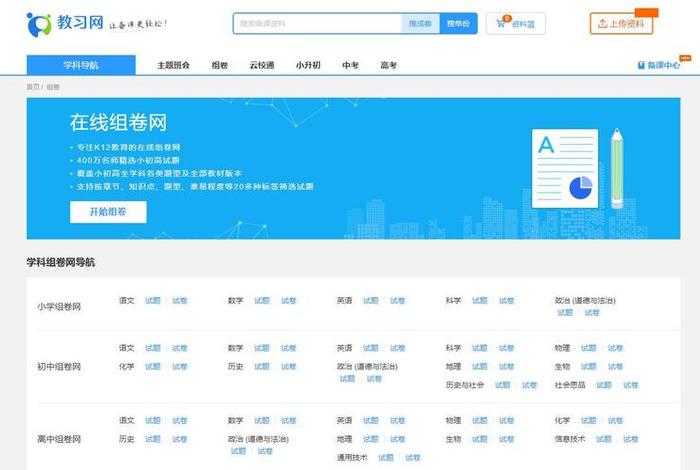Click the 资料篮 button label
The width and height of the screenshot is (700, 470).
point(523,24)
